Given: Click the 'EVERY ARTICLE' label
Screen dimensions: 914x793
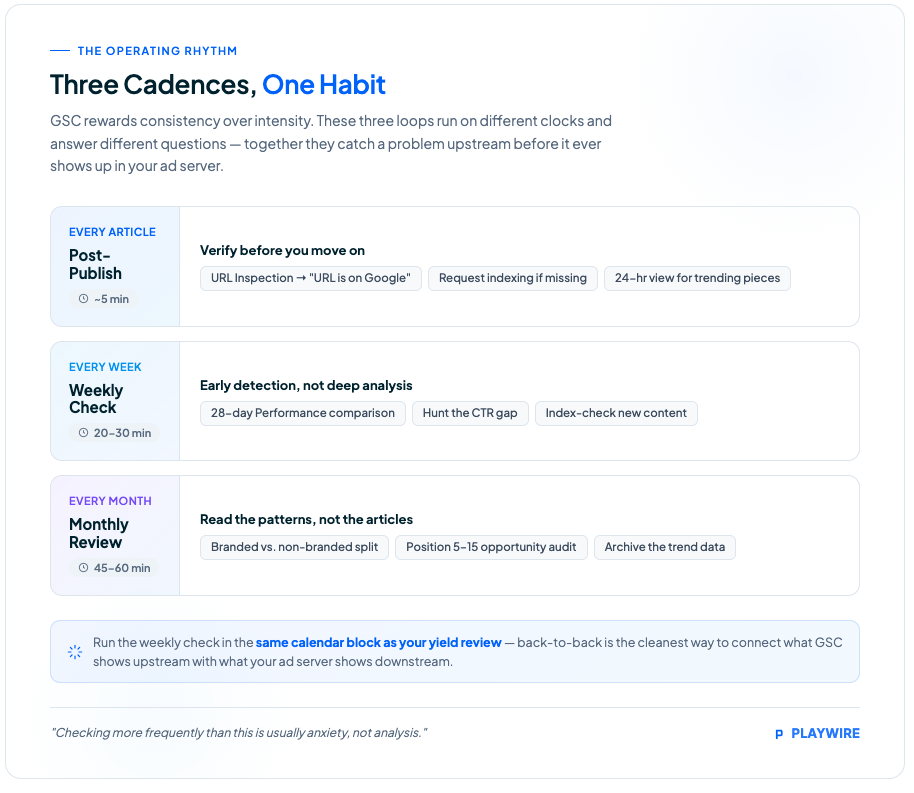Looking at the screenshot, I should pyautogui.click(x=112, y=232).
